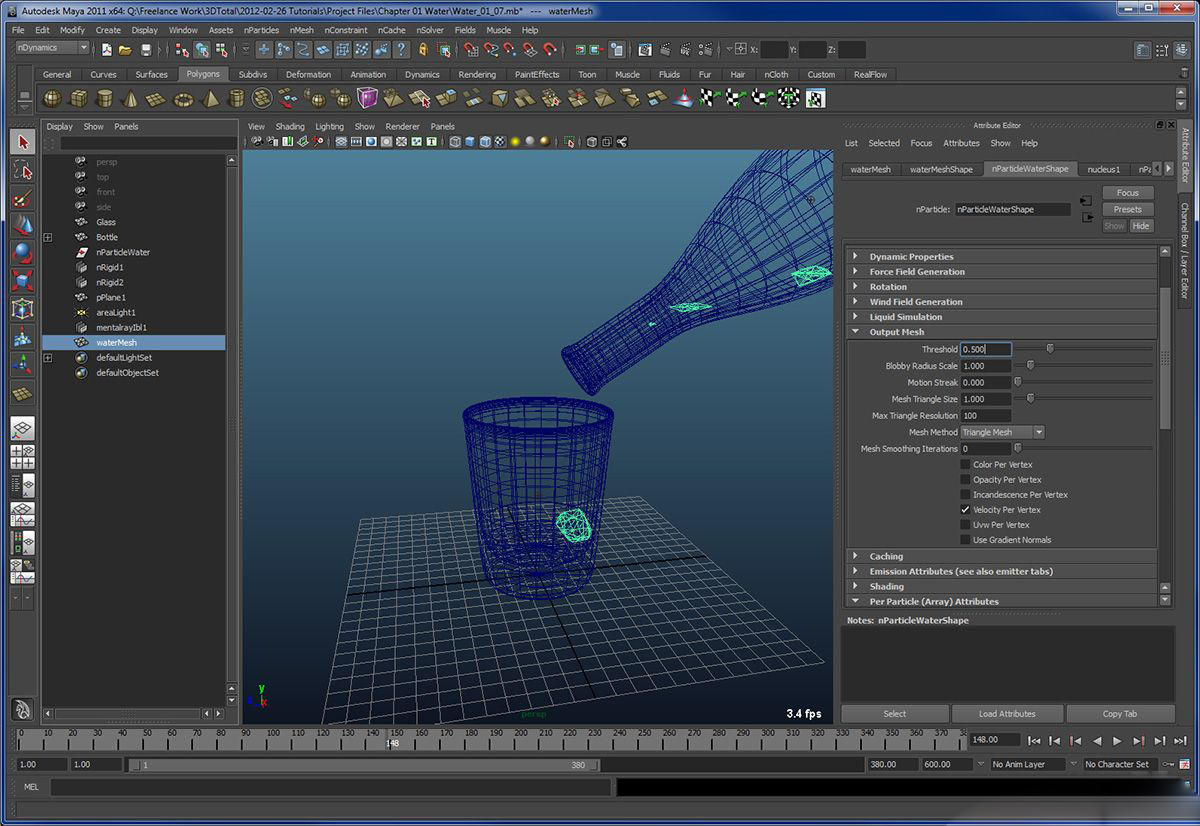Image resolution: width=1200 pixels, height=826 pixels.
Task: Select areaLight1 in the Outliner
Action: point(116,312)
